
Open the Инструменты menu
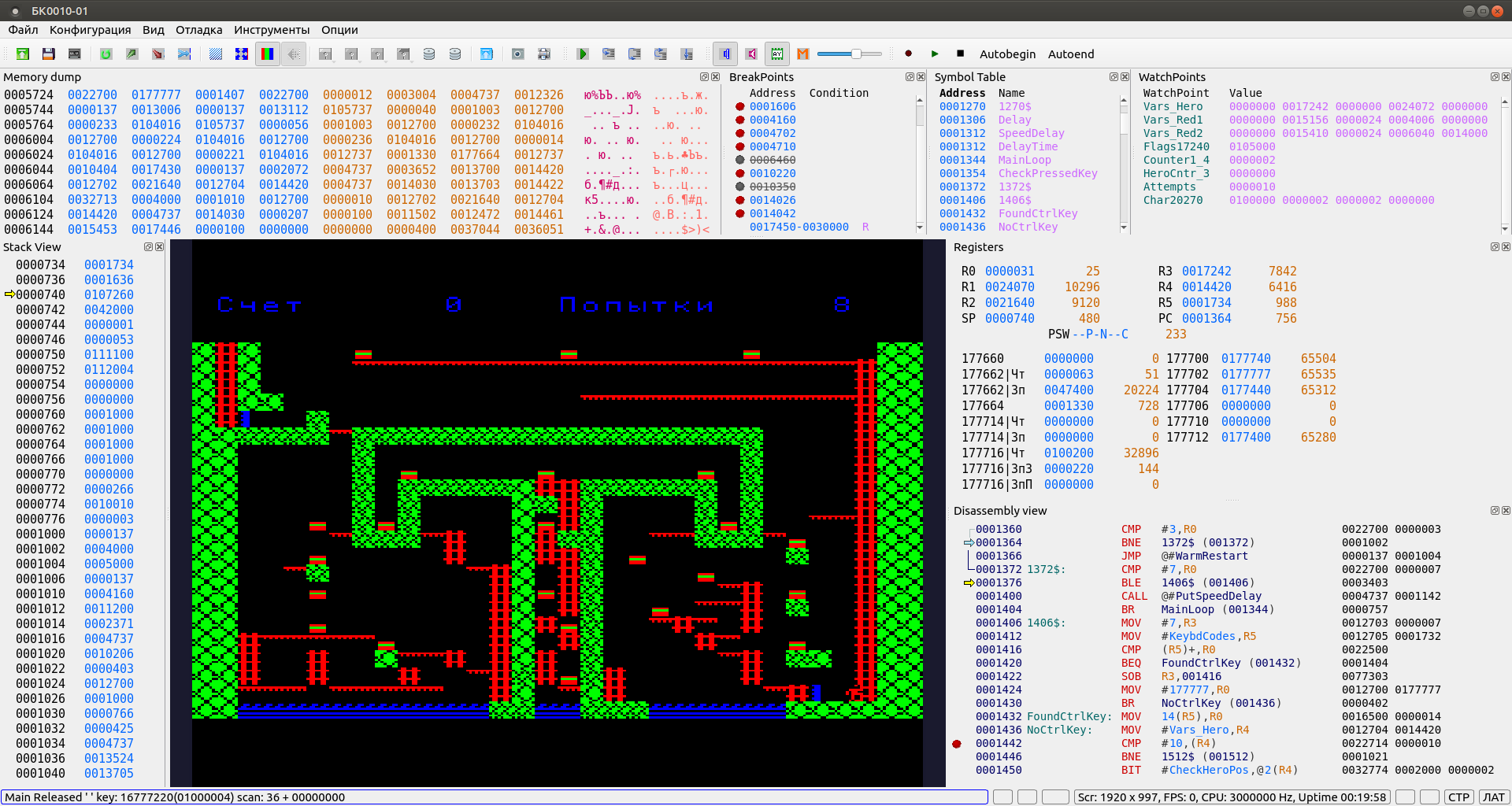point(272,30)
